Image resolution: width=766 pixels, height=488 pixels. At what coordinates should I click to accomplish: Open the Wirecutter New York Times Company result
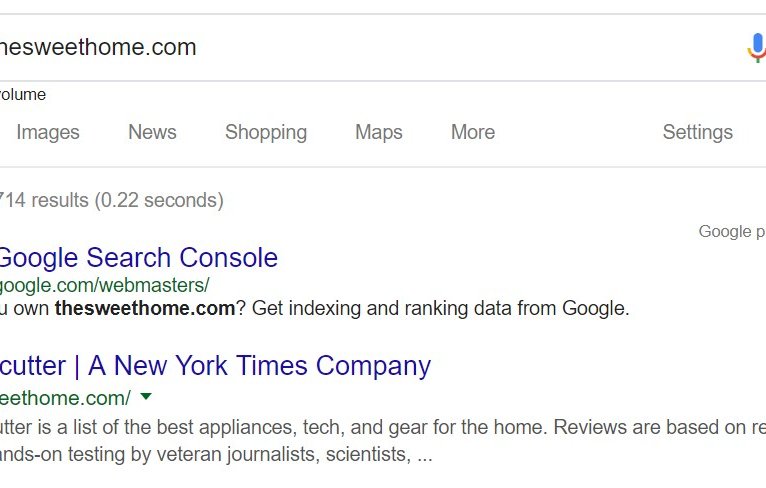[215, 366]
